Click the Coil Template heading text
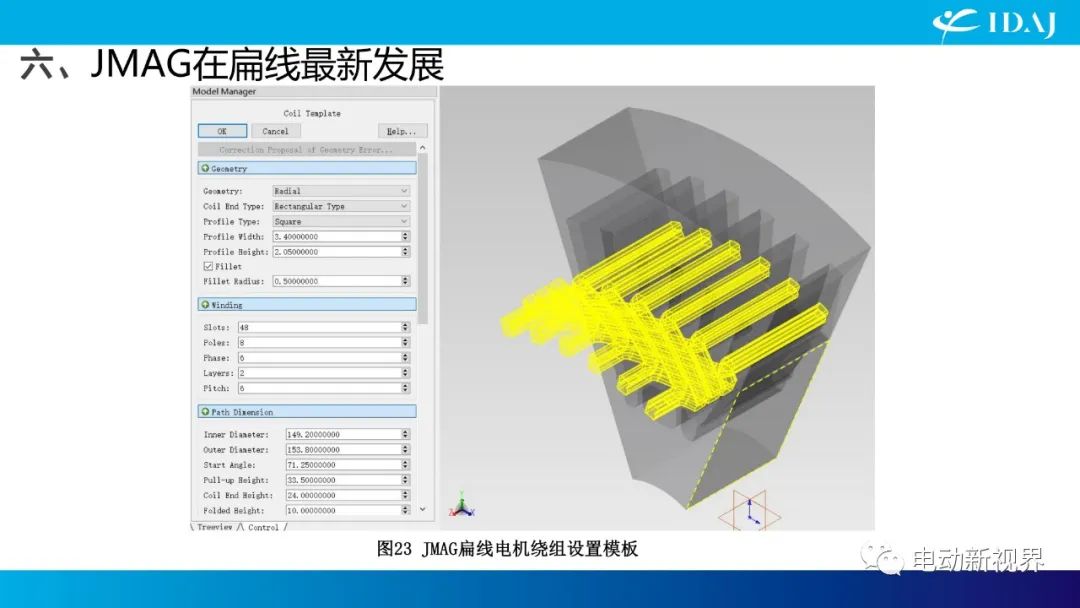 tap(312, 113)
